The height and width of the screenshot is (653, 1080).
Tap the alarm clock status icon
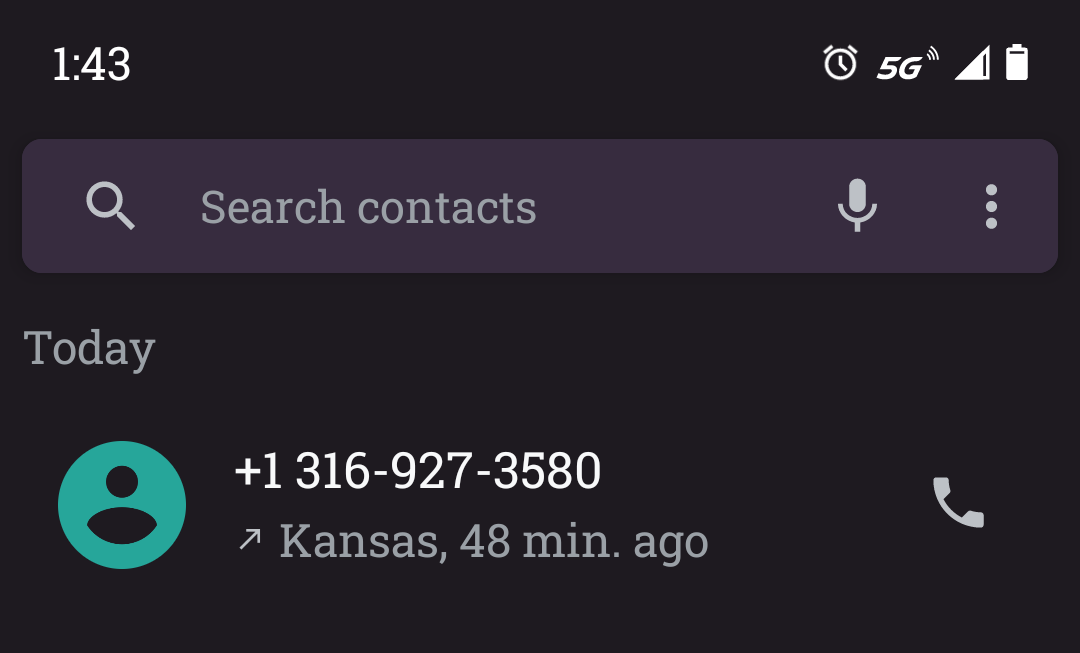840,63
